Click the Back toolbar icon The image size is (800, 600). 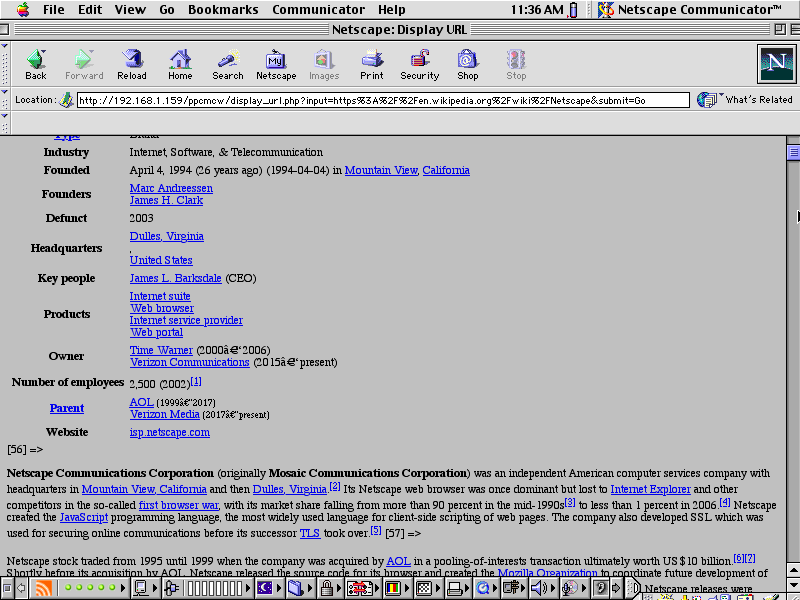36,59
